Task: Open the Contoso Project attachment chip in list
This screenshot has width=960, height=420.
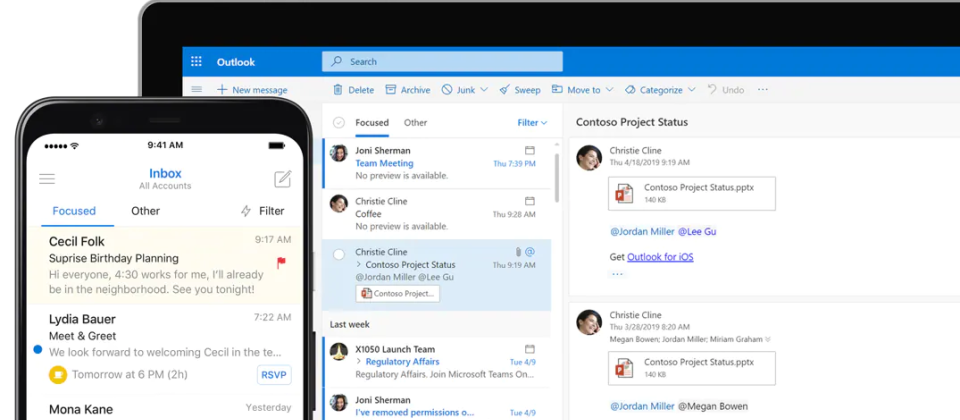Action: click(397, 293)
